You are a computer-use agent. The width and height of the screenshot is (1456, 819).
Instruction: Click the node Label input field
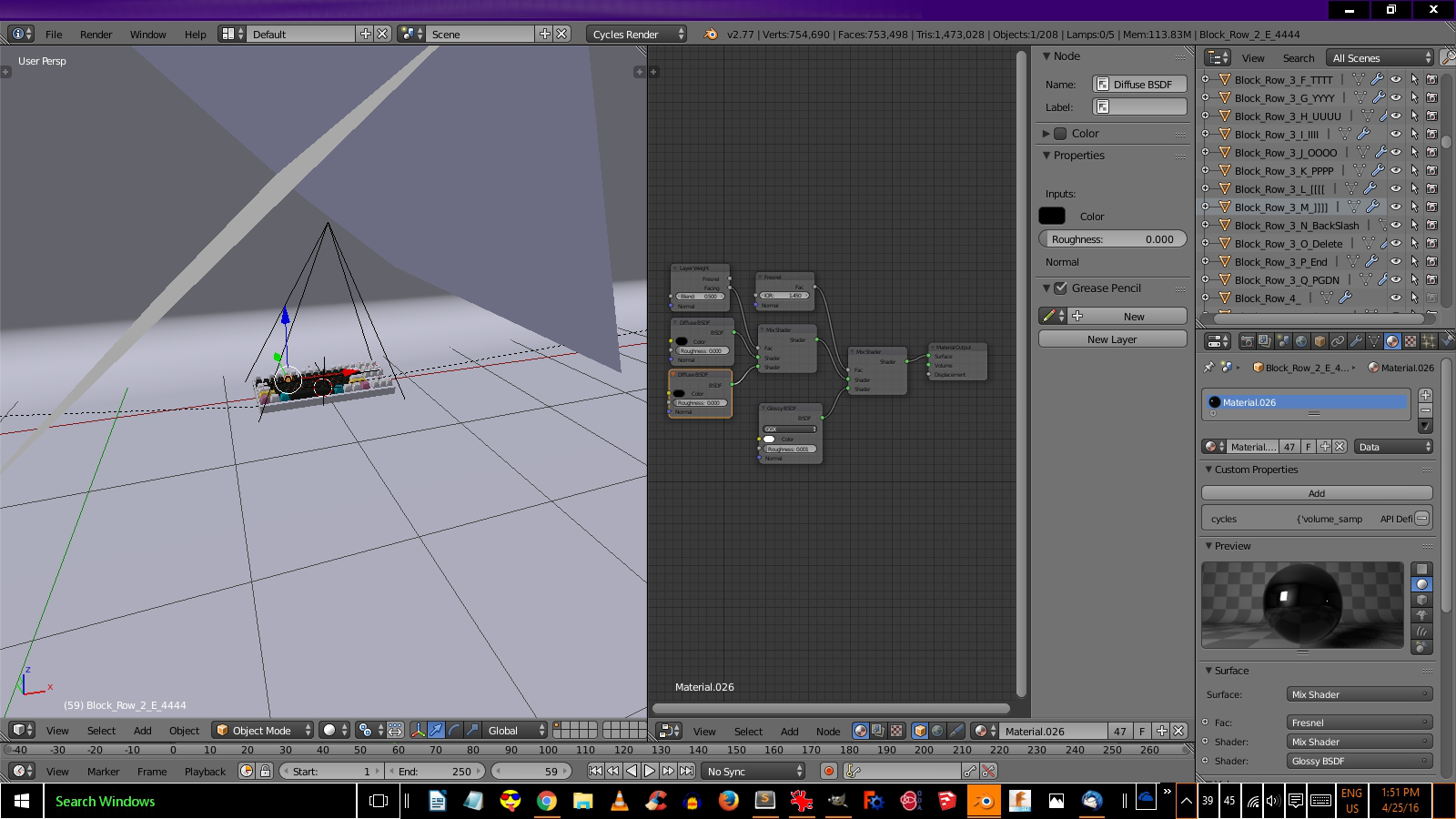tap(1140, 106)
